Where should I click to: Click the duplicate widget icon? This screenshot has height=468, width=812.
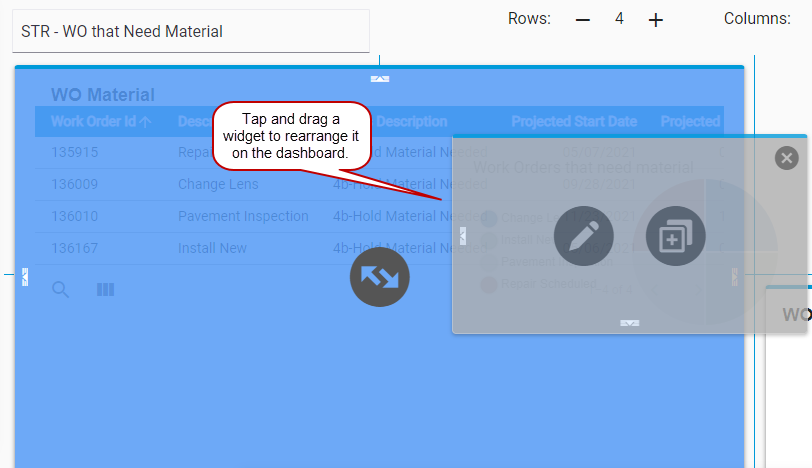click(x=675, y=236)
